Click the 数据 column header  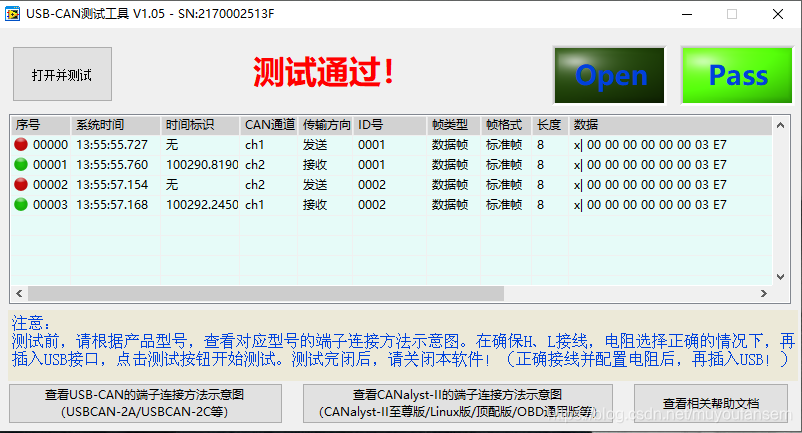tap(670, 125)
